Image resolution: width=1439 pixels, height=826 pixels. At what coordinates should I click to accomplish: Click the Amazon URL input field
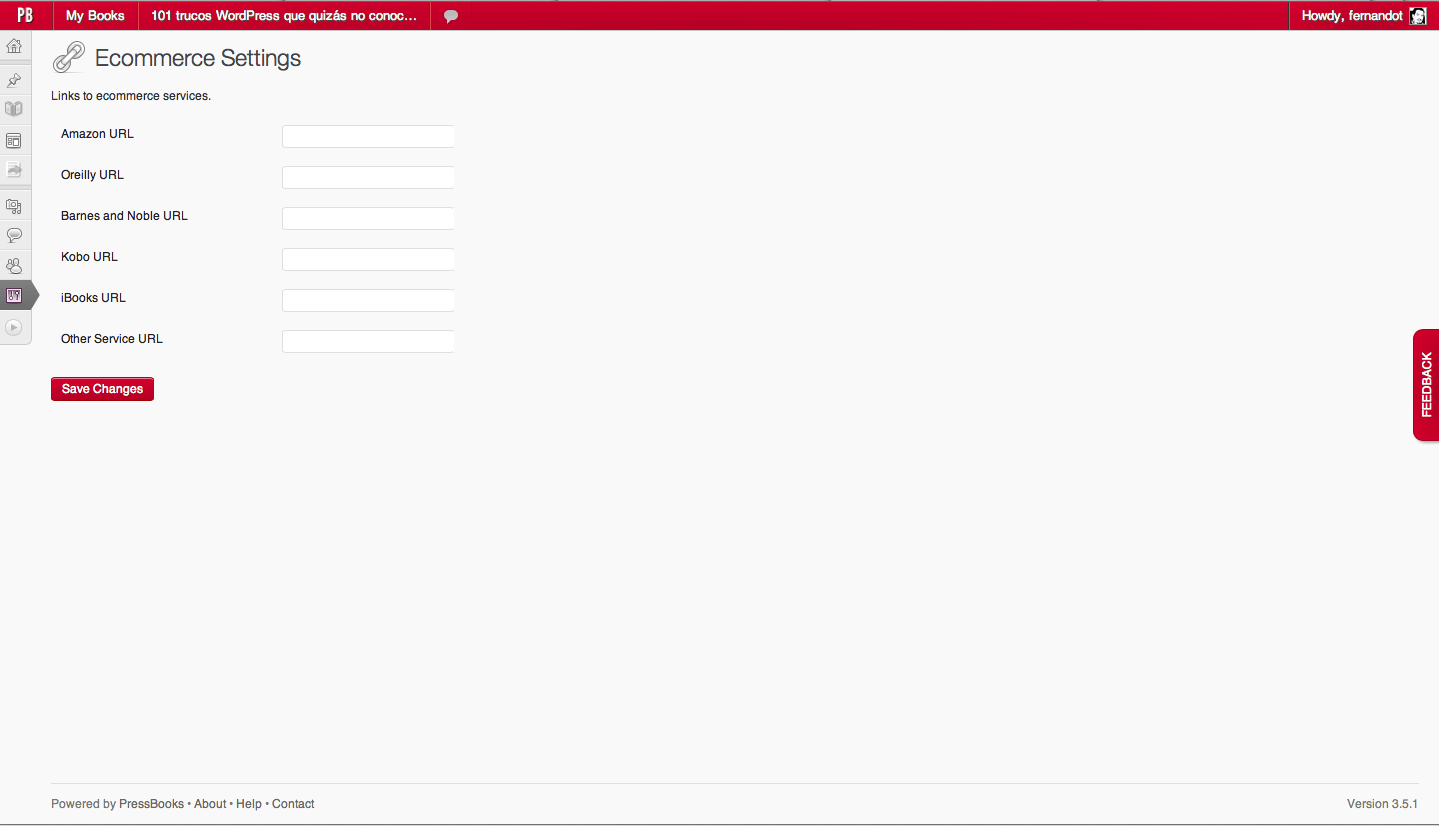[368, 136]
